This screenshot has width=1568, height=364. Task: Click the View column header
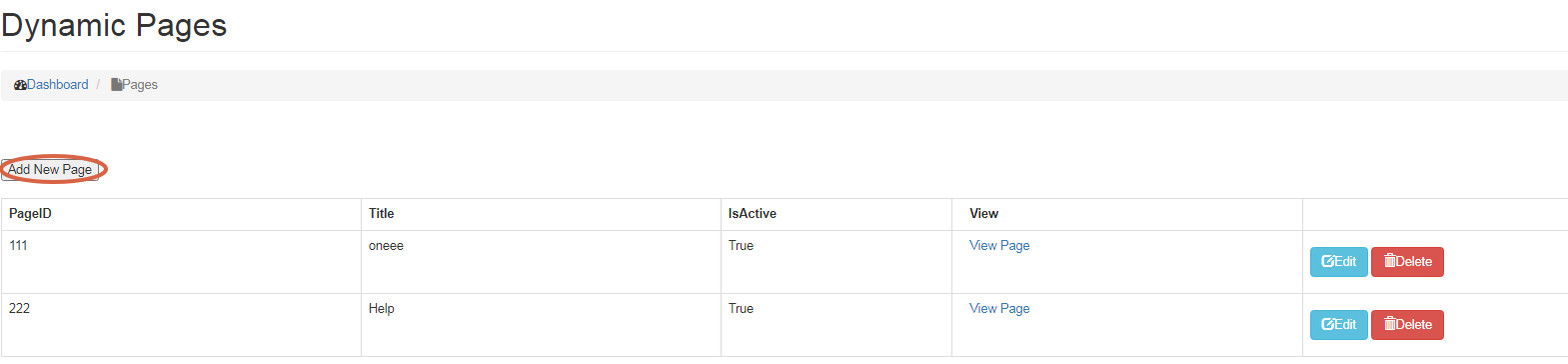(983, 213)
